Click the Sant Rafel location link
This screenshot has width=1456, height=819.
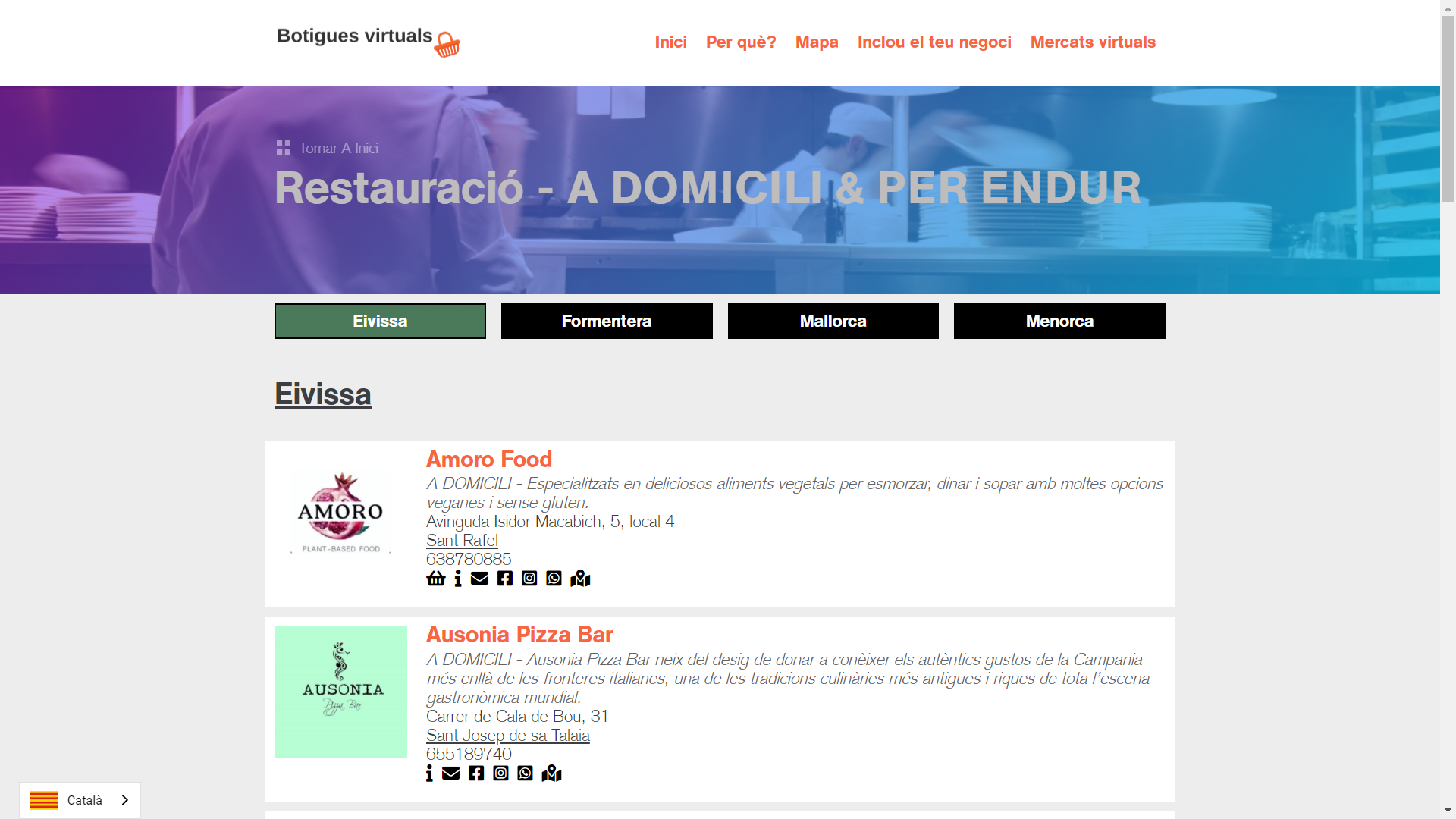click(x=462, y=541)
